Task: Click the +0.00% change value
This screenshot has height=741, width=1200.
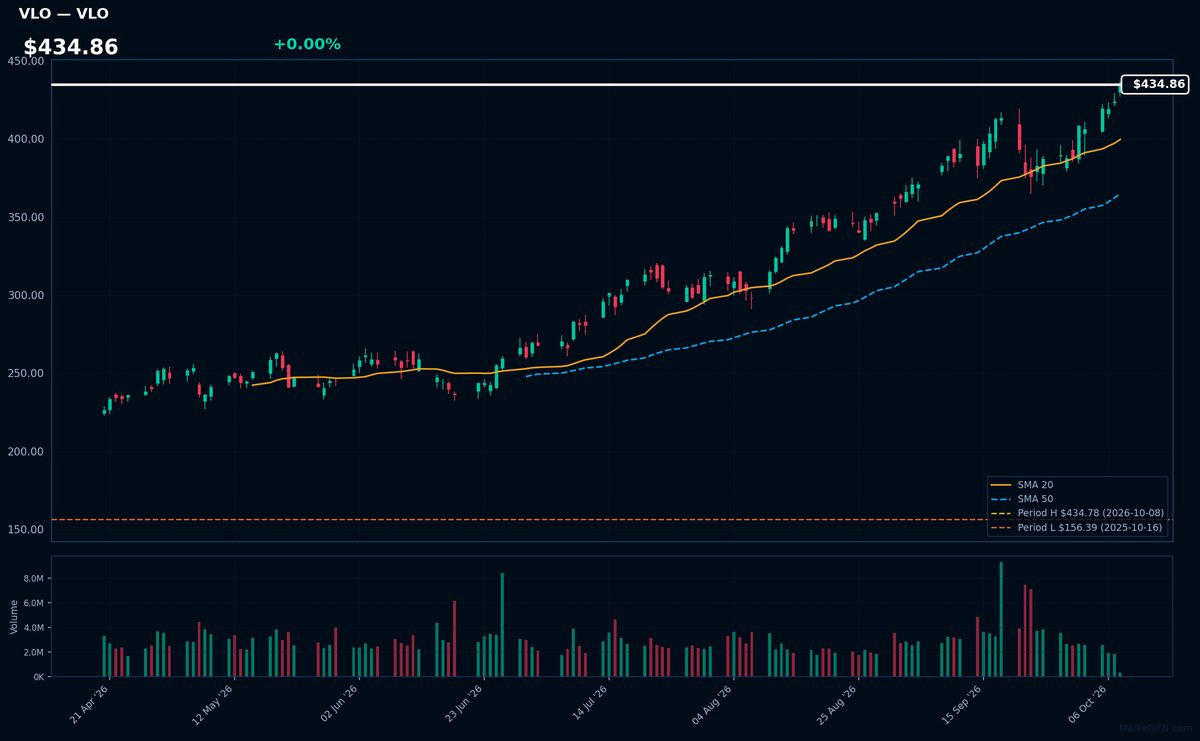Action: tap(307, 44)
